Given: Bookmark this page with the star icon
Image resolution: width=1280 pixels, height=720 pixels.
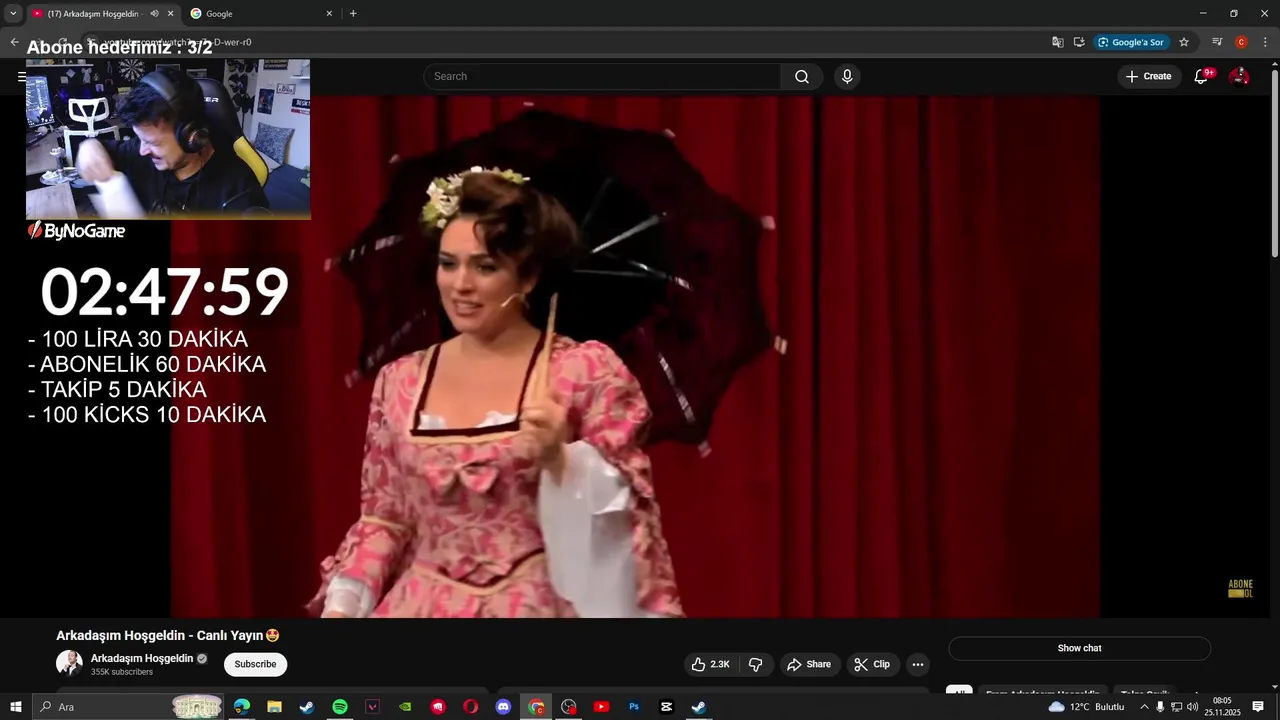Looking at the screenshot, I should coord(1184,42).
